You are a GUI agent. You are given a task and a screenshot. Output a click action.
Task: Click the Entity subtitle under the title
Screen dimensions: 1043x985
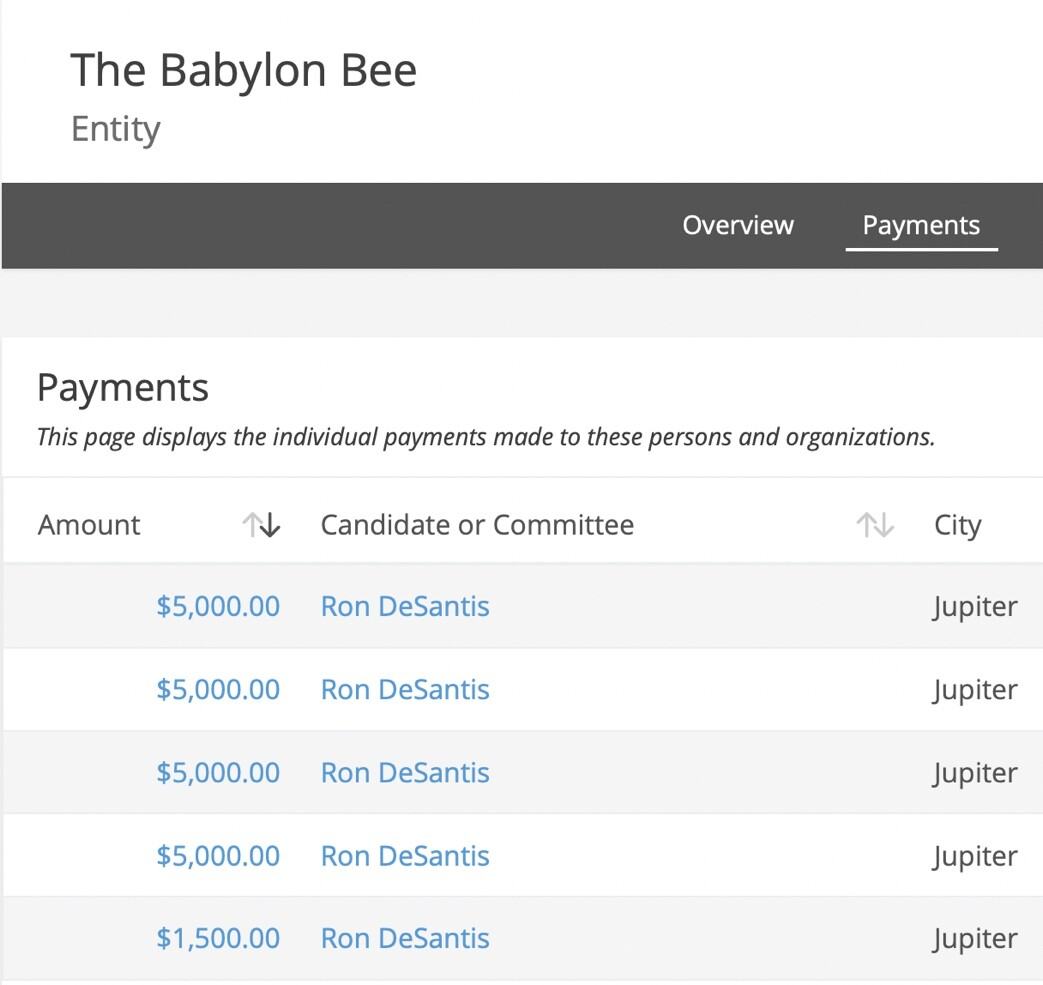(116, 129)
